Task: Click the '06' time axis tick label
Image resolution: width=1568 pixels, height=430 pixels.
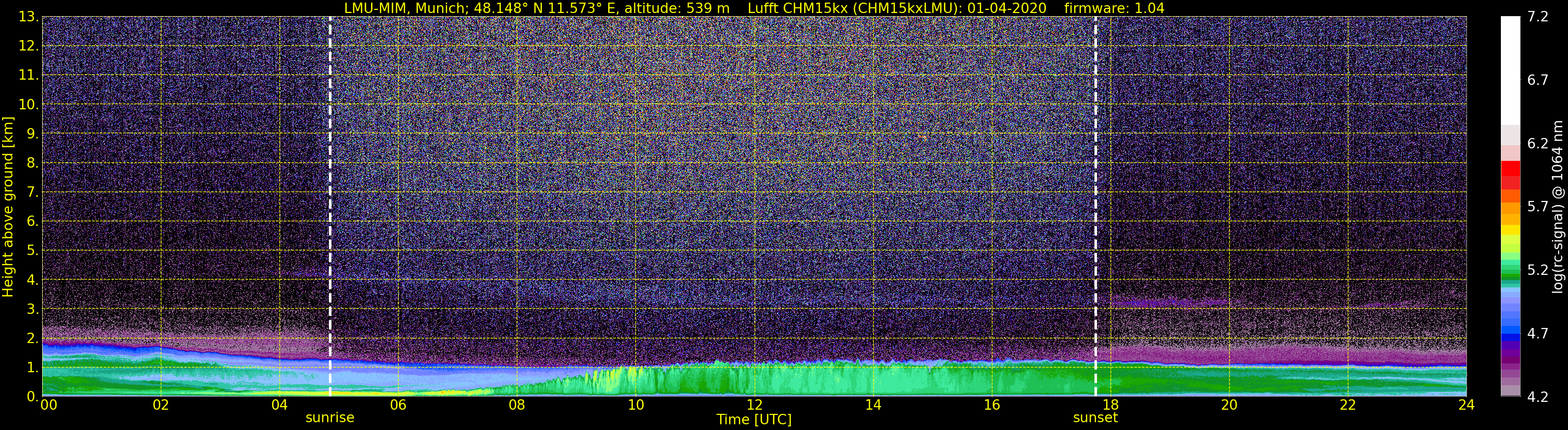Action: pos(398,405)
